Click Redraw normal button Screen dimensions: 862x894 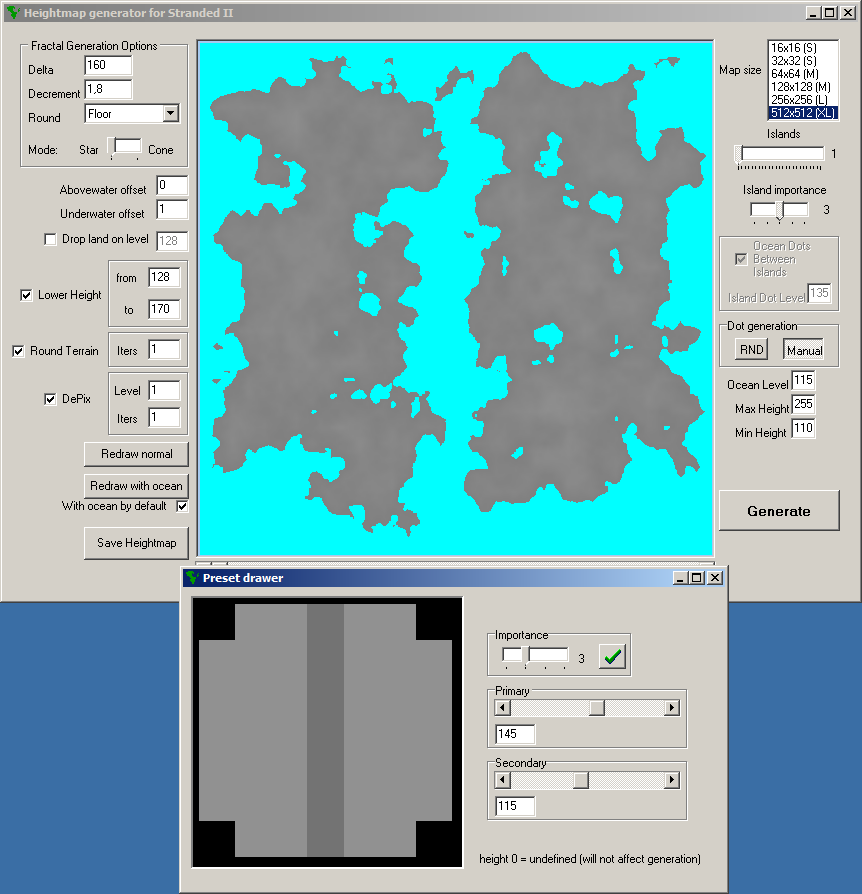pos(136,454)
